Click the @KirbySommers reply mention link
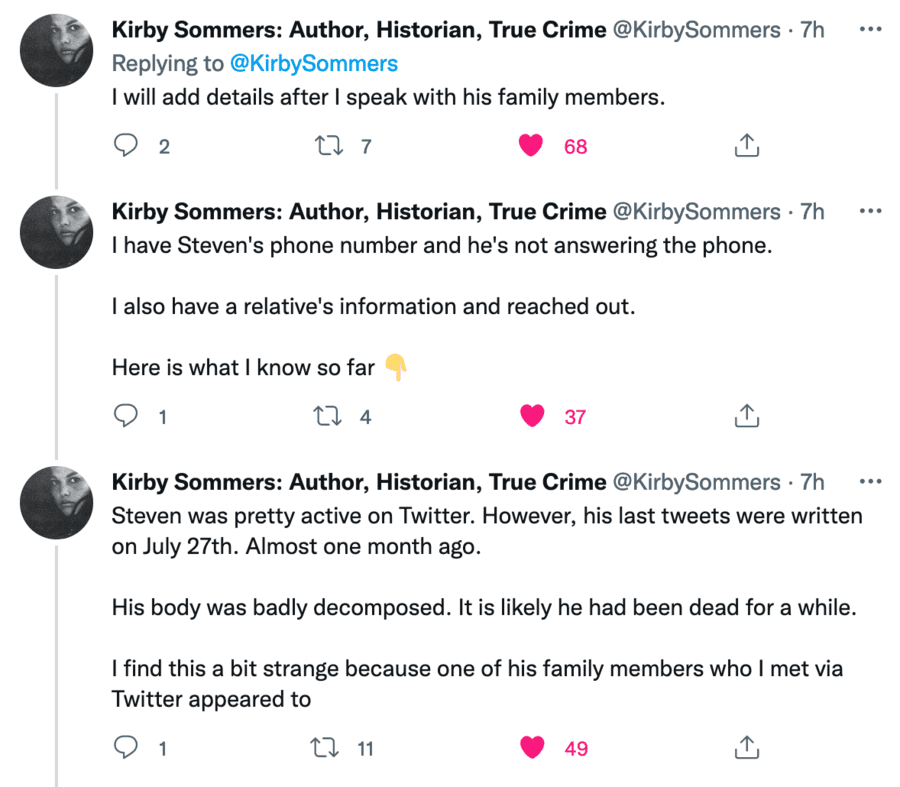Viewport: 900px width, 787px height. (313, 64)
